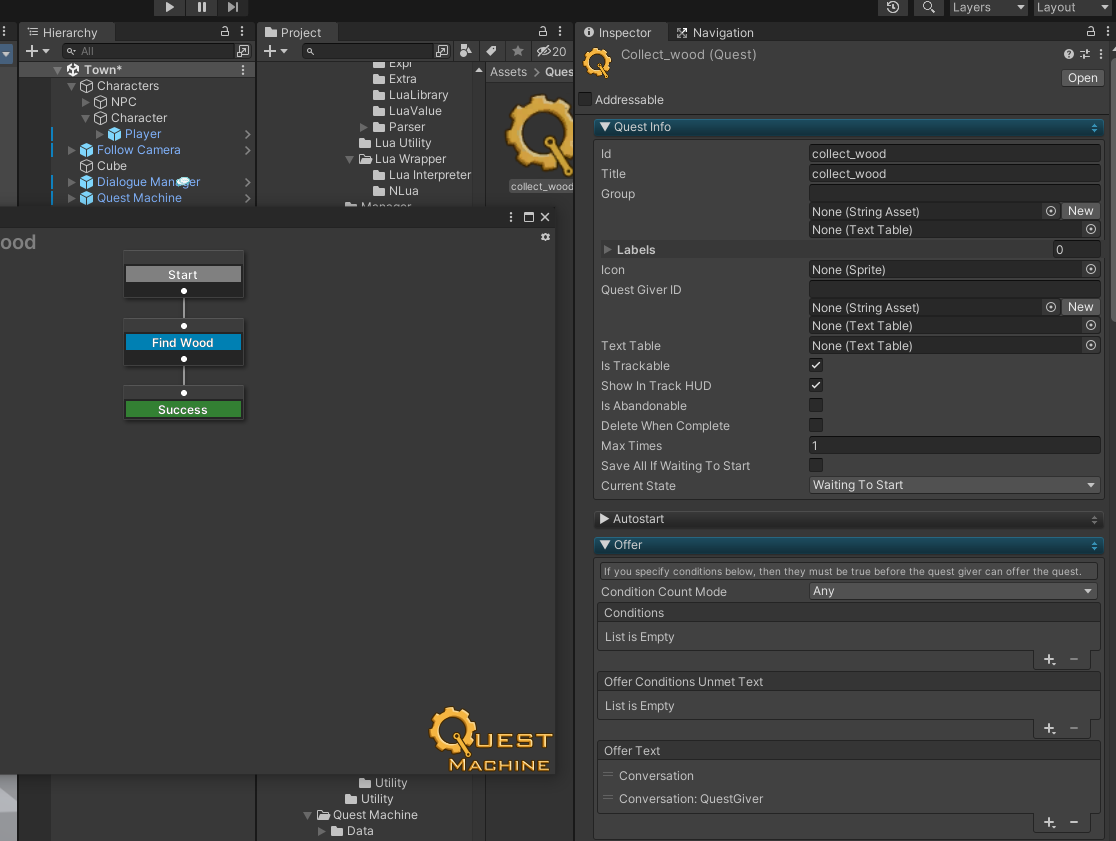Collapse the Characters object in Hierarchy
This screenshot has height=841, width=1116.
(x=71, y=86)
